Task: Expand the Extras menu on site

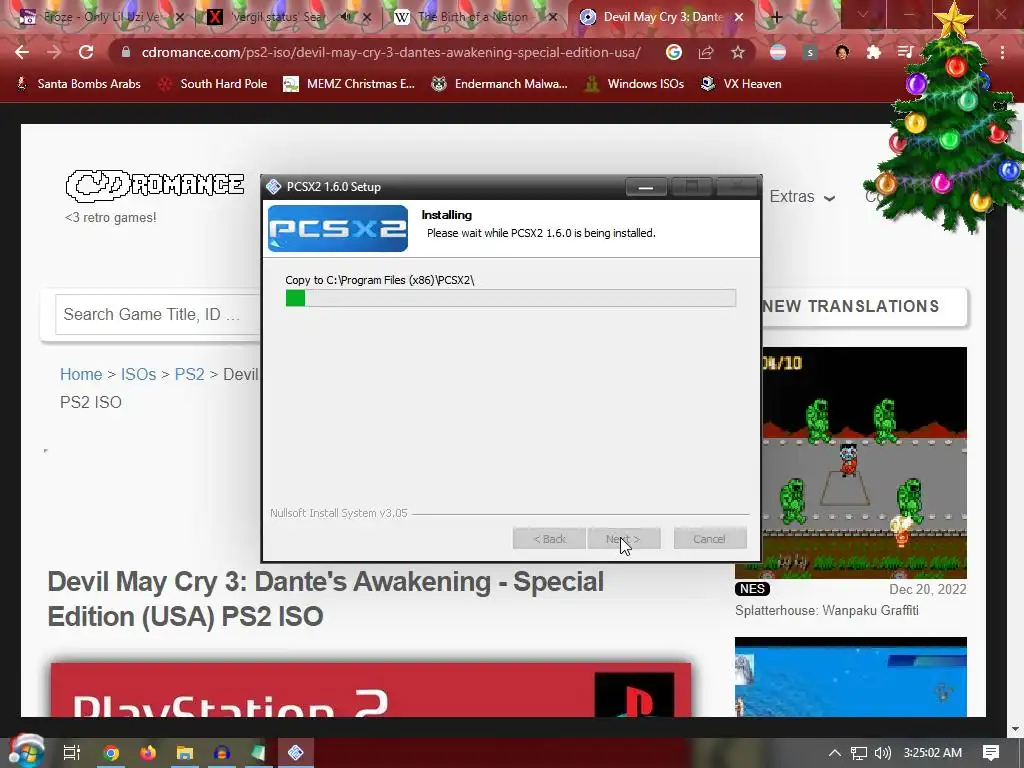Action: 802,197
